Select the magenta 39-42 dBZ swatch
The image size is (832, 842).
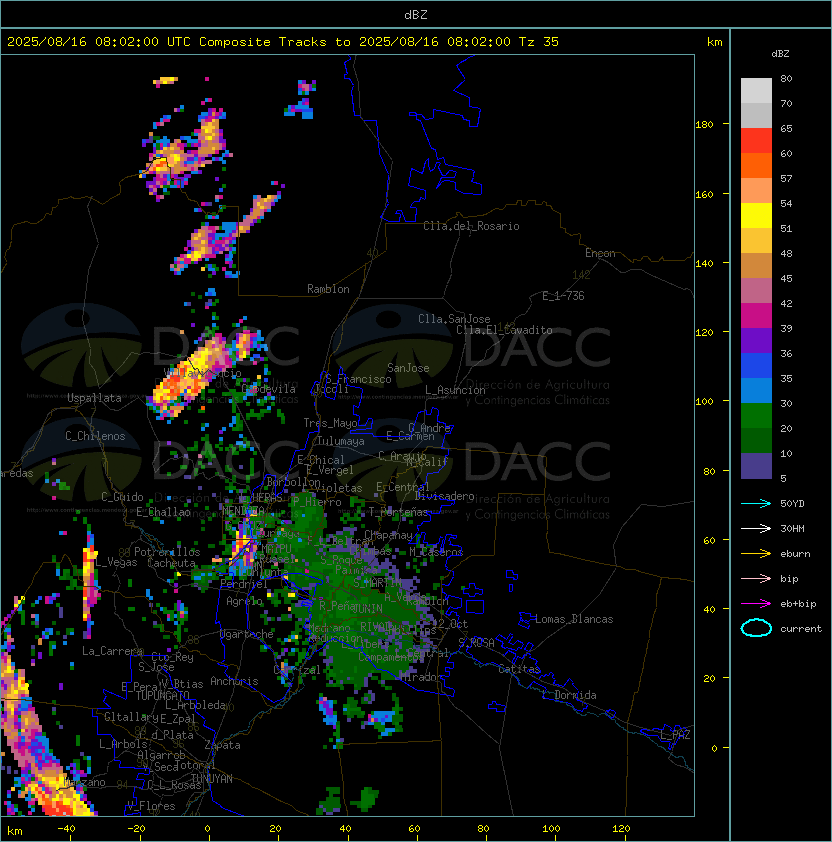pos(756,316)
